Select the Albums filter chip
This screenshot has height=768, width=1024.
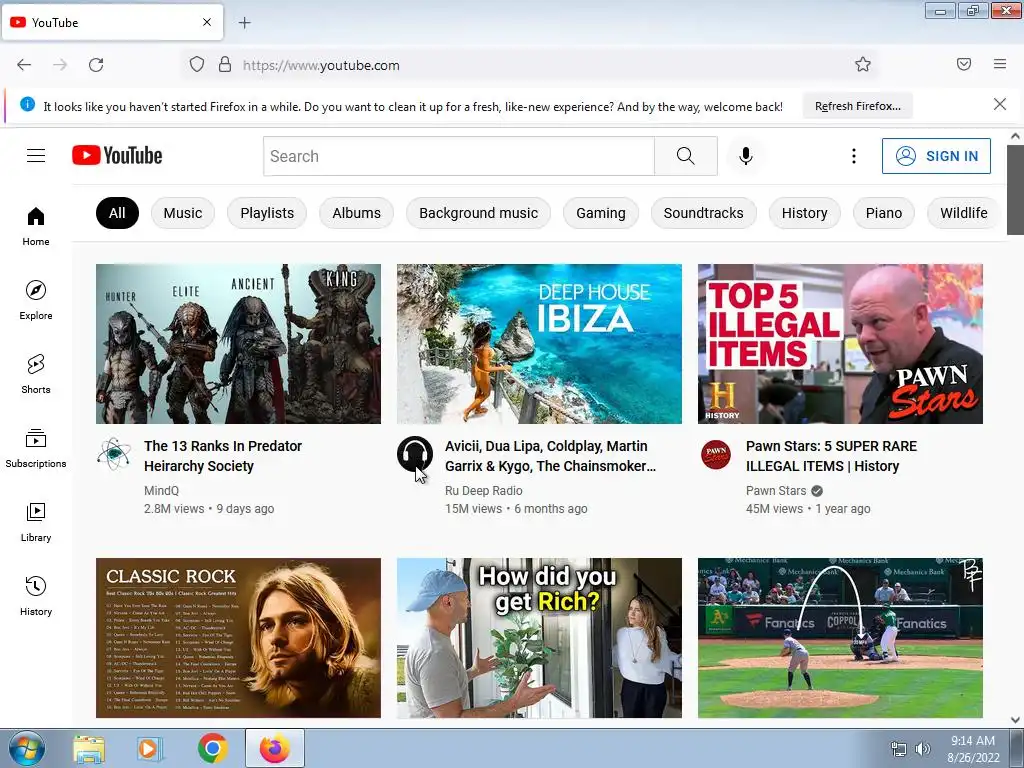click(x=357, y=213)
